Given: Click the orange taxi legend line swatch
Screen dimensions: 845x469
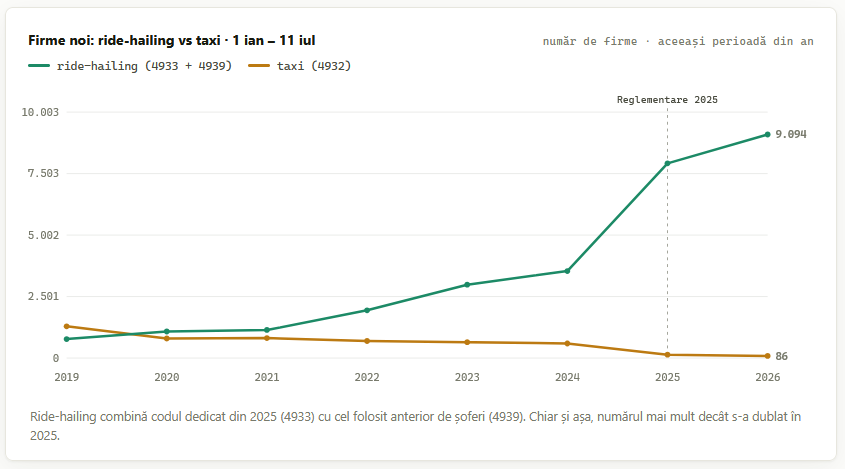Looking at the screenshot, I should point(259,66).
